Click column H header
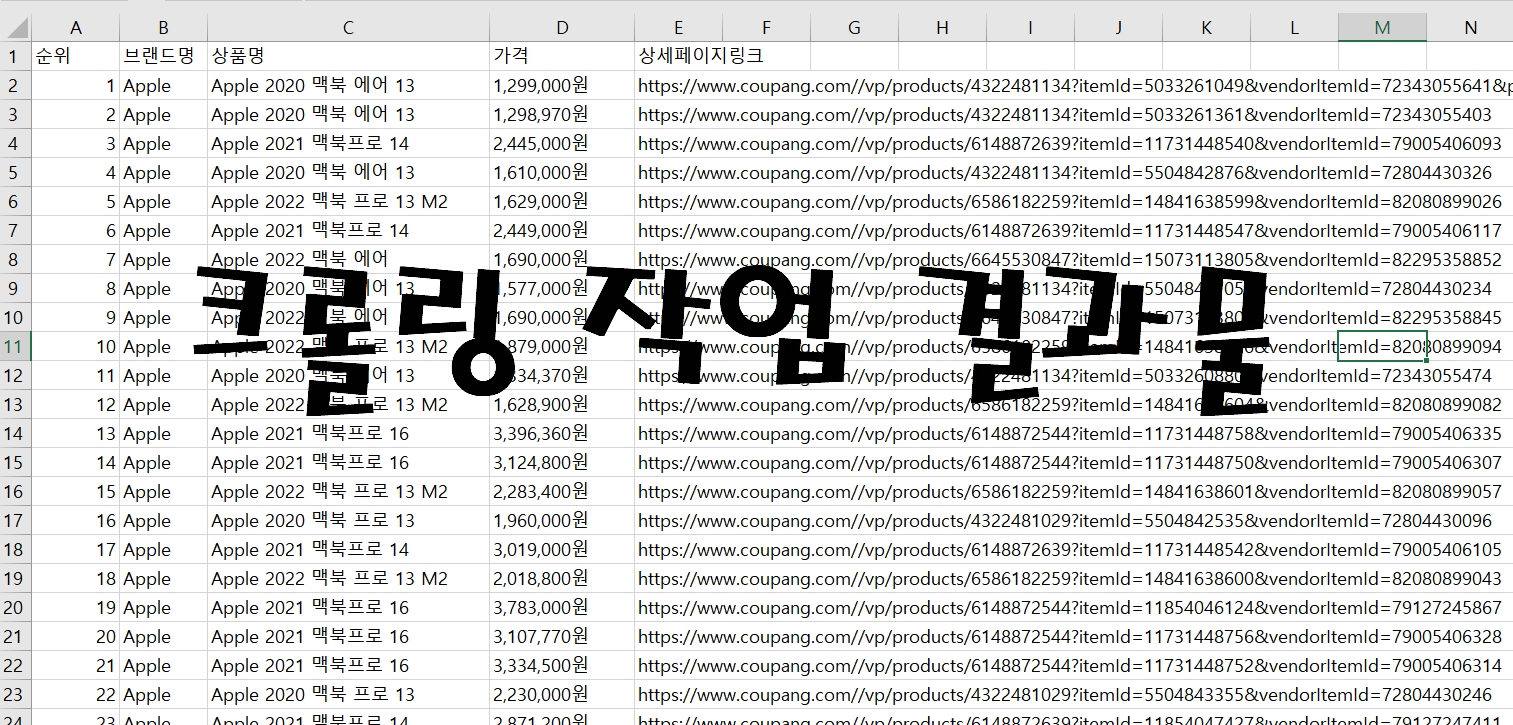 point(942,28)
